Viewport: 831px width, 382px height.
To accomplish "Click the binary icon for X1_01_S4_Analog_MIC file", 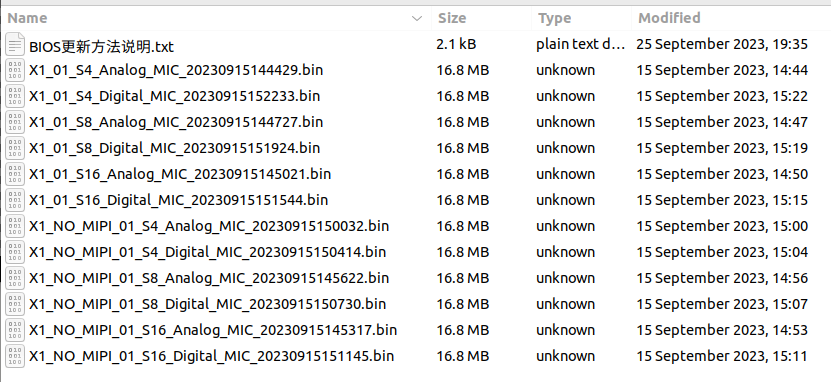I will tap(15, 70).
